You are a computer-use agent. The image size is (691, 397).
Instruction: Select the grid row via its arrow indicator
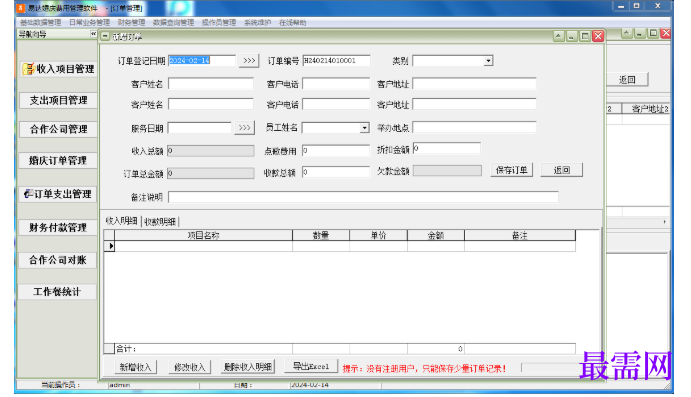pyautogui.click(x=110, y=246)
